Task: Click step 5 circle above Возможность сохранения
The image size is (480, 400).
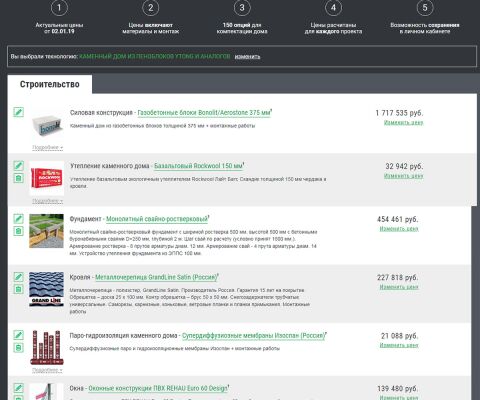Action: coord(425,8)
